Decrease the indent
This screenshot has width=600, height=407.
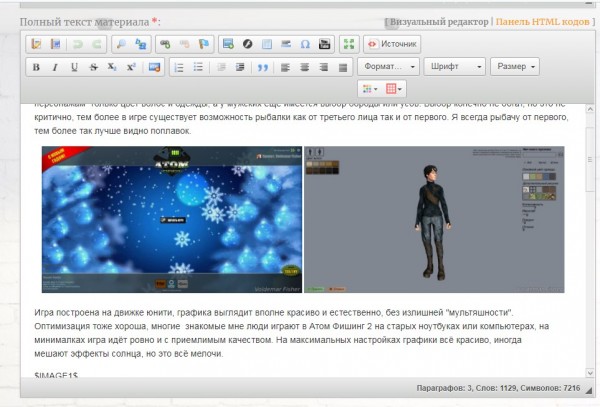click(x=221, y=67)
